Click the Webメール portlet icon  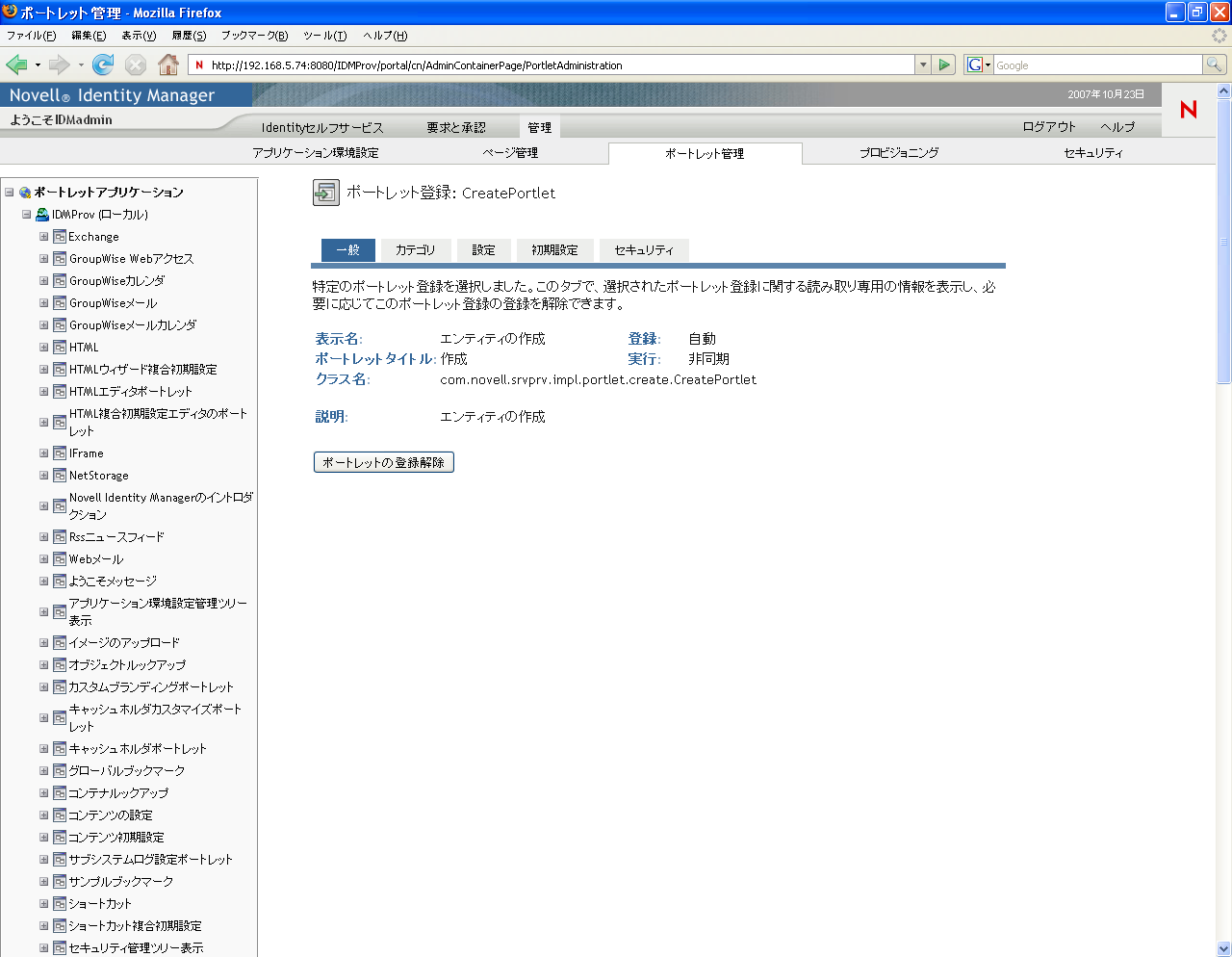[x=60, y=559]
